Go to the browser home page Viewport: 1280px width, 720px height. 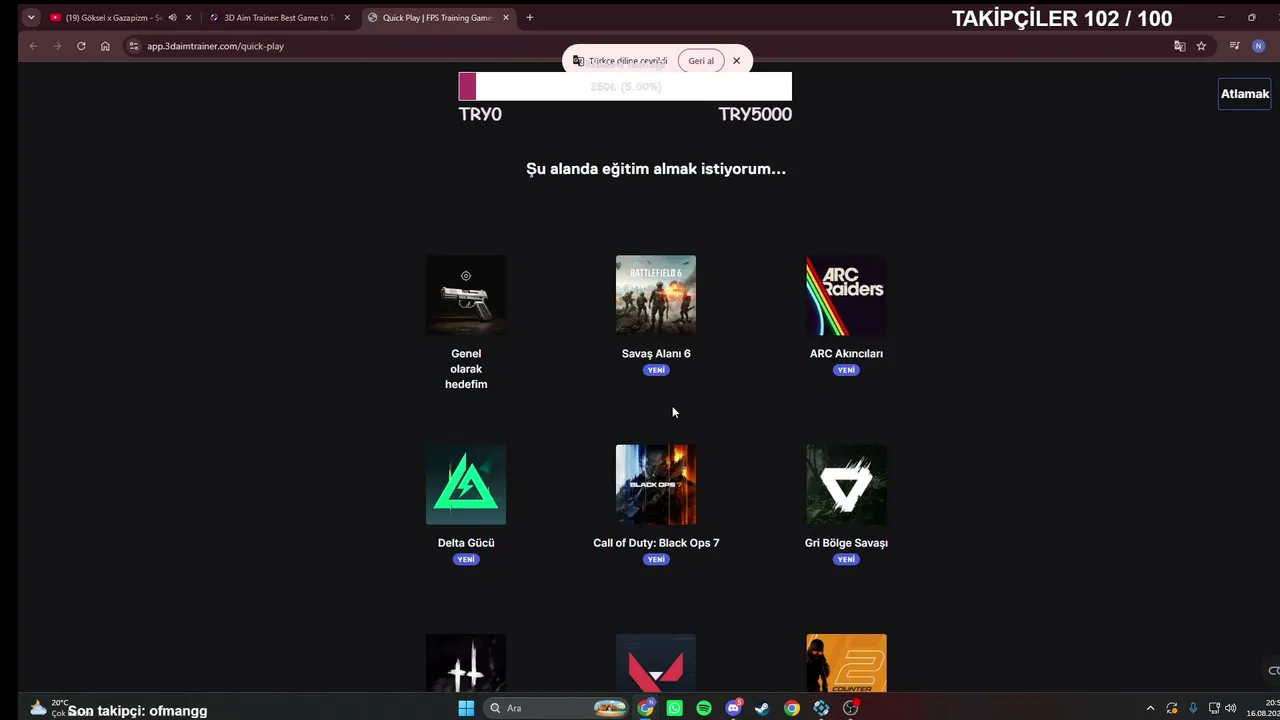(105, 46)
